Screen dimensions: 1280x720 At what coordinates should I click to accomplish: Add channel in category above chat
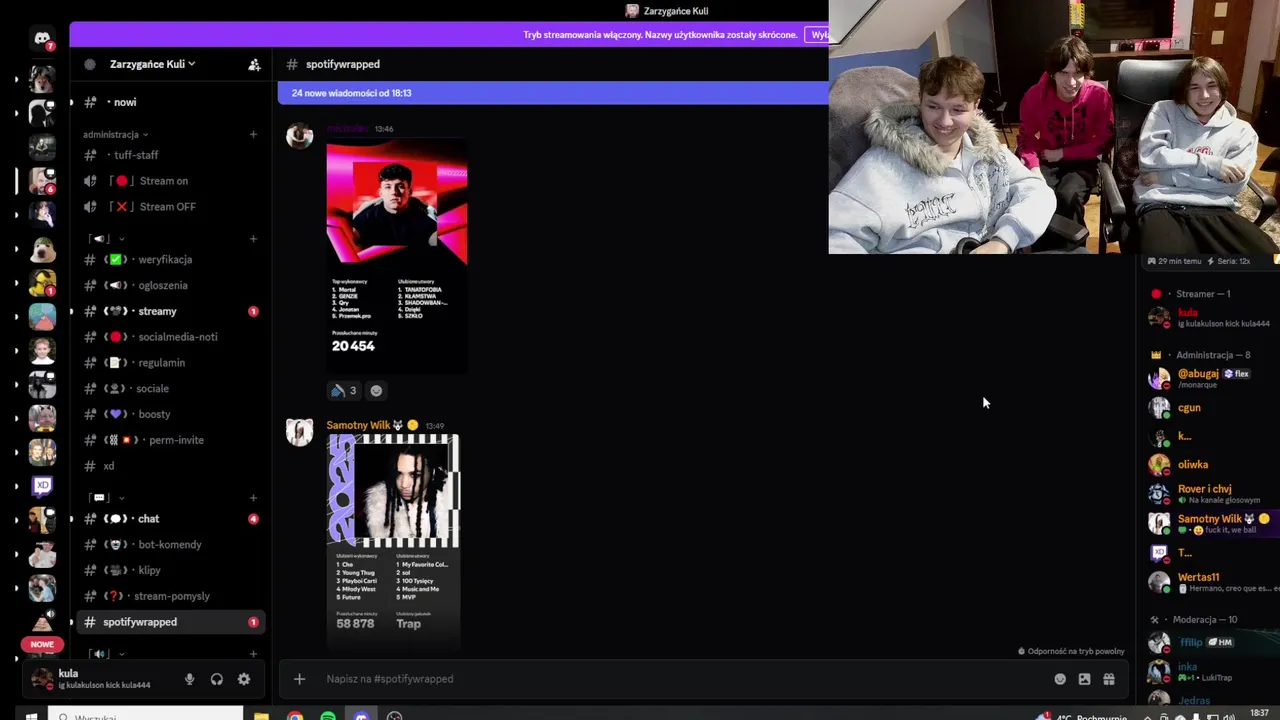[x=253, y=498]
